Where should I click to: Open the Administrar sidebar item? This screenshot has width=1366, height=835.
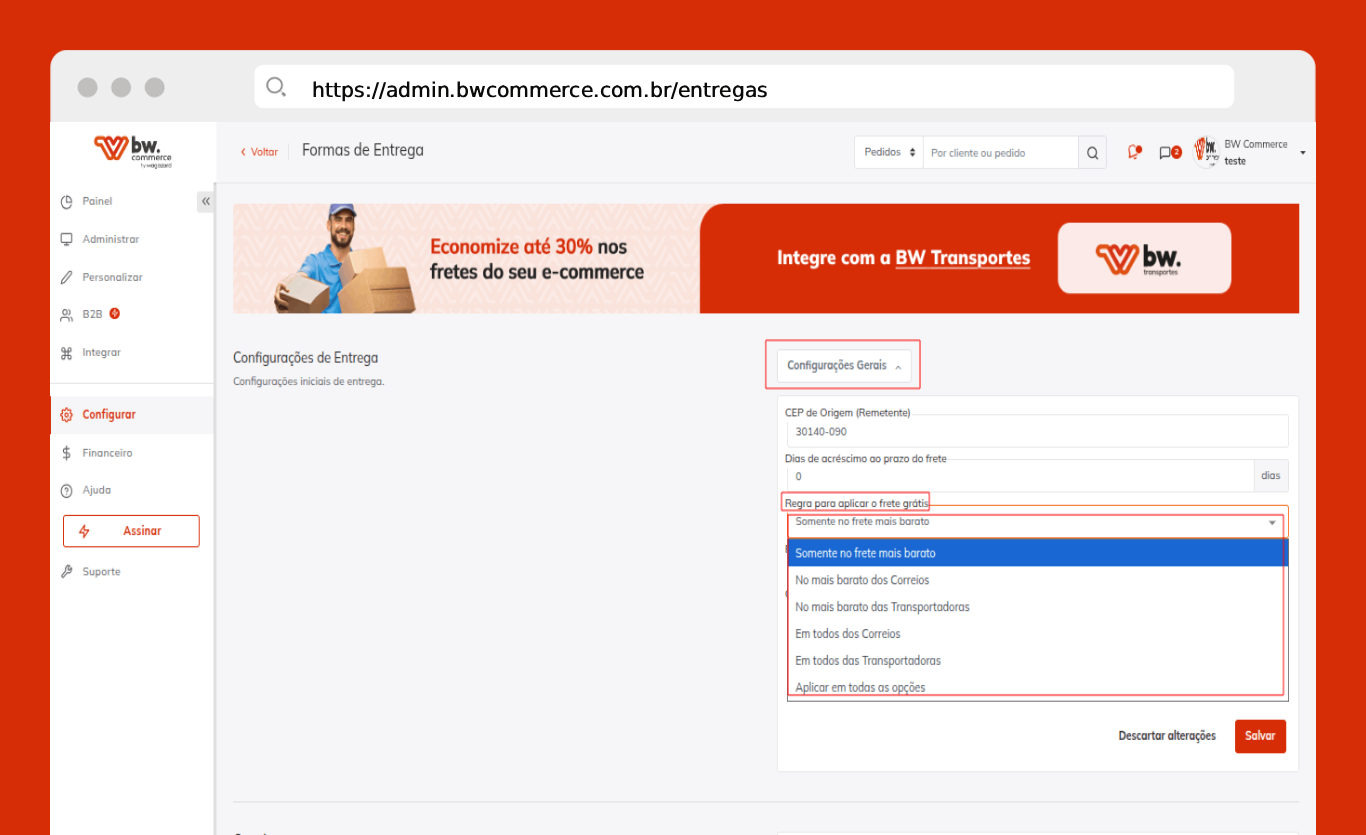click(110, 239)
